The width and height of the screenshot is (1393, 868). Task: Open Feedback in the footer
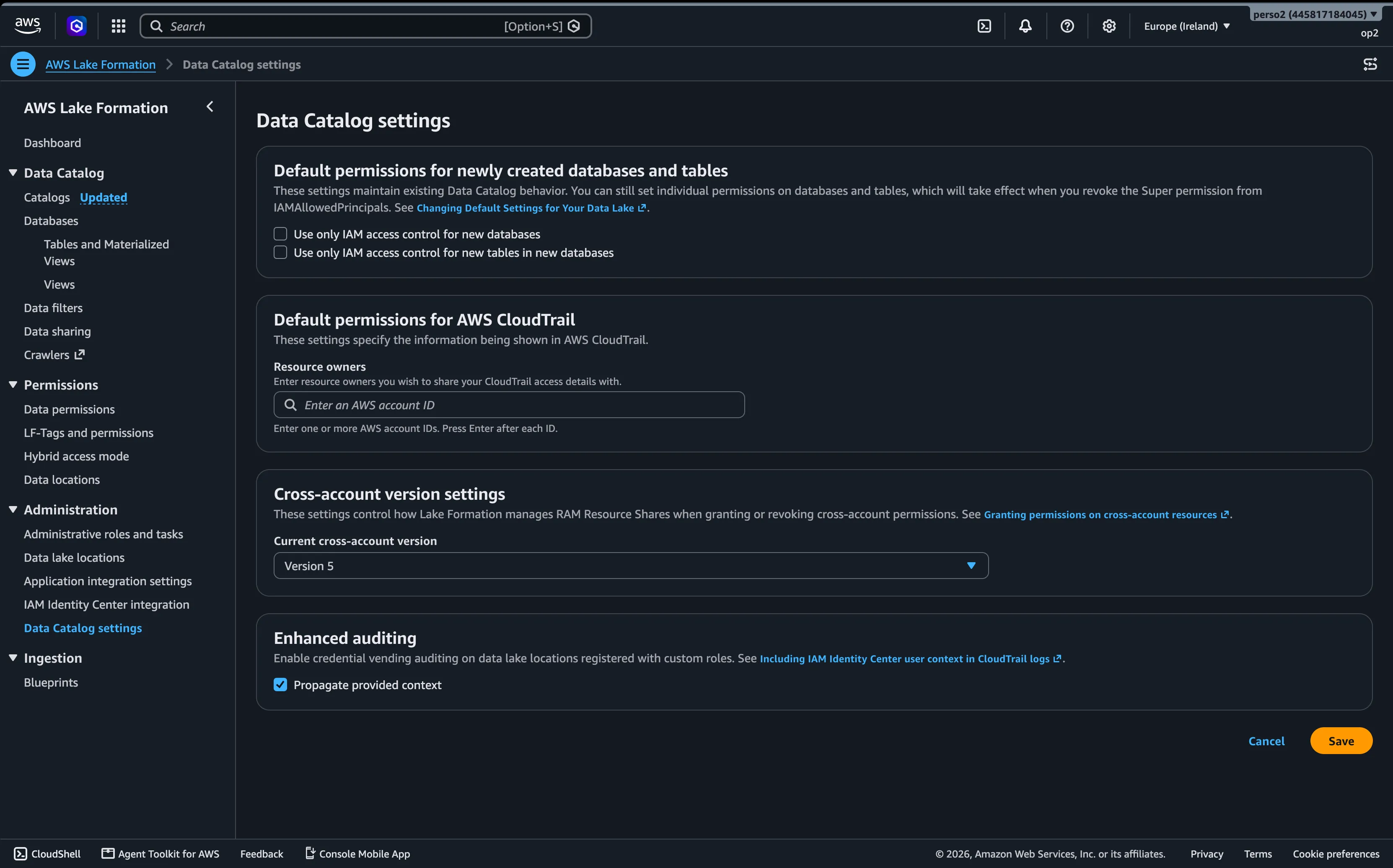262,854
